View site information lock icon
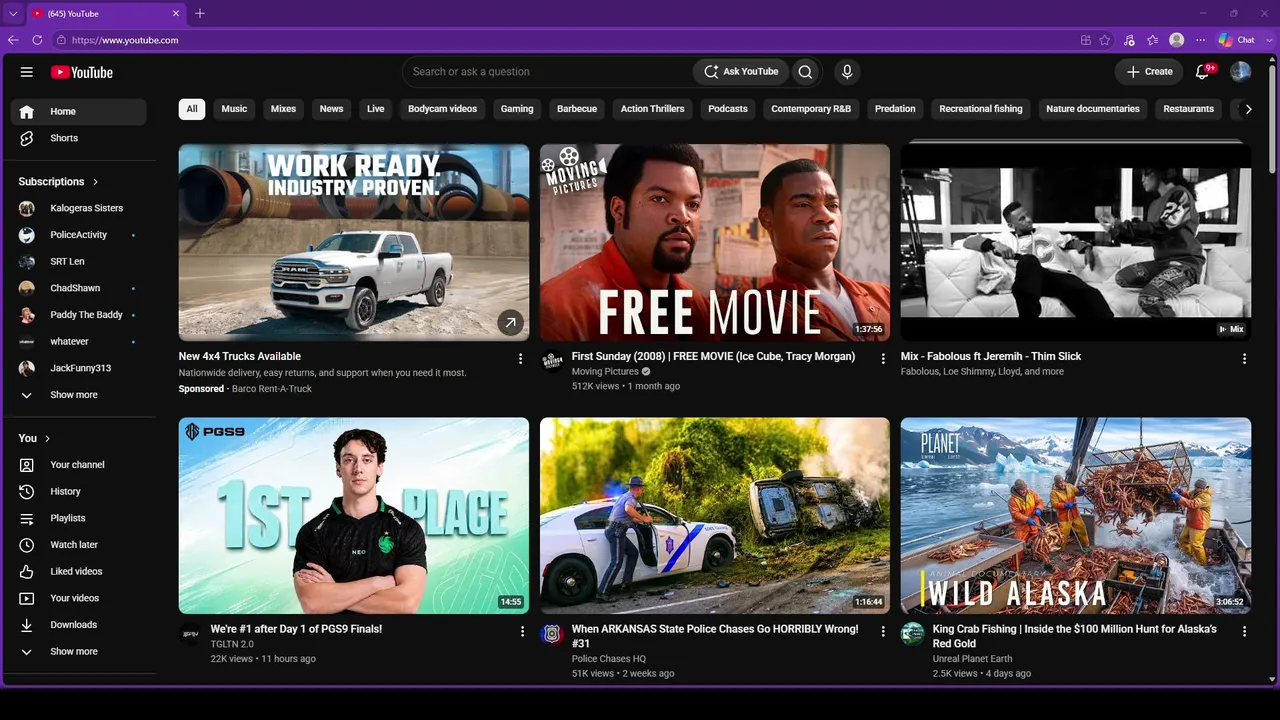 [61, 40]
